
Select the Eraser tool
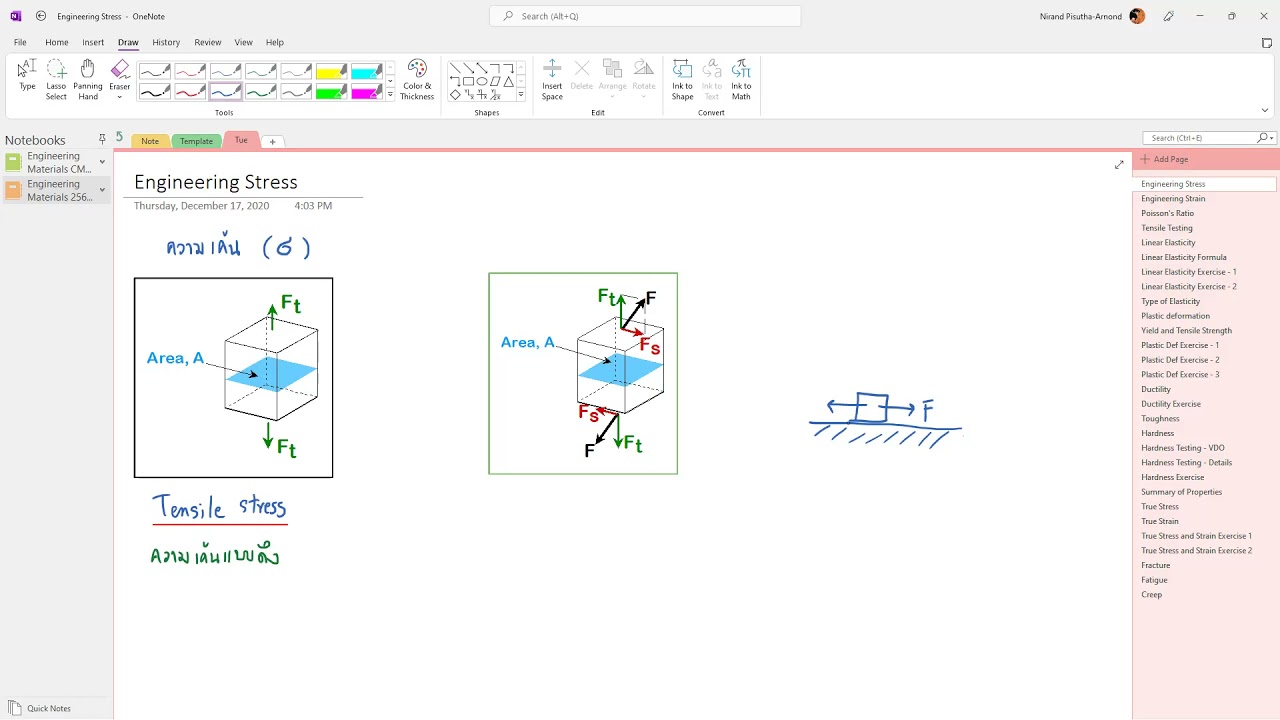coord(120,73)
